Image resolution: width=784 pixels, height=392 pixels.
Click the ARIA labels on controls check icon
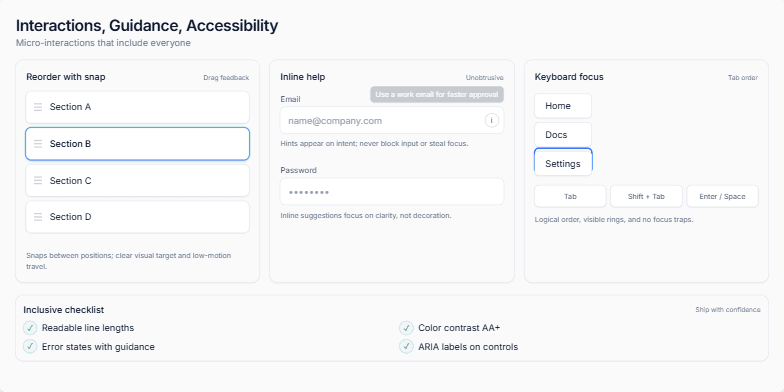pos(406,346)
